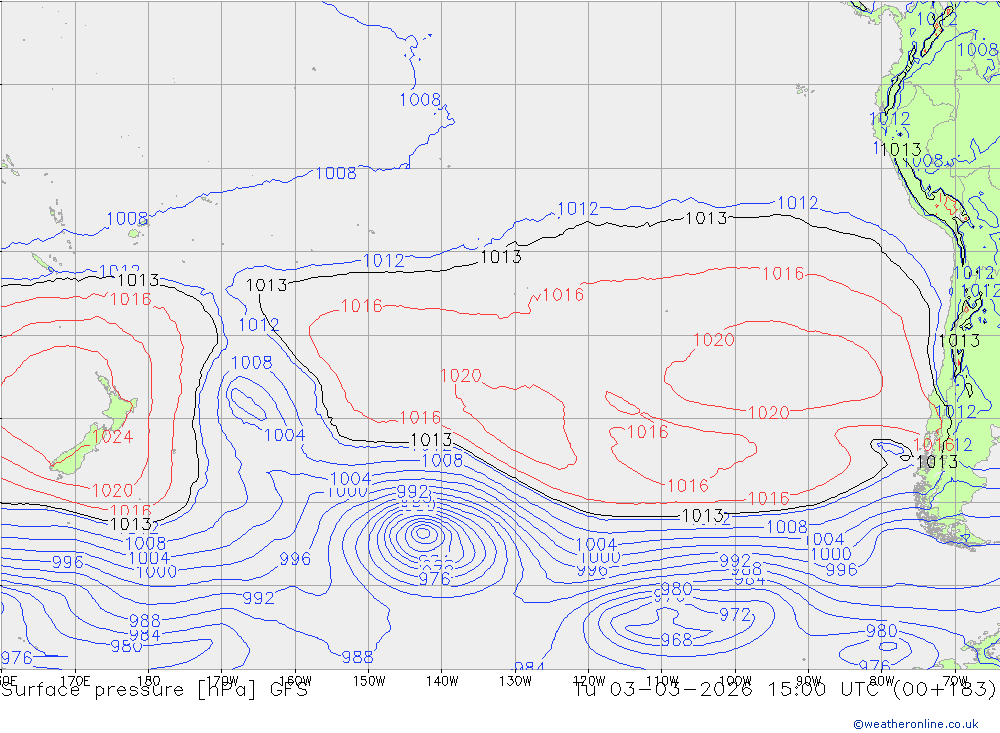Click the 170W longitude label

[222, 681]
